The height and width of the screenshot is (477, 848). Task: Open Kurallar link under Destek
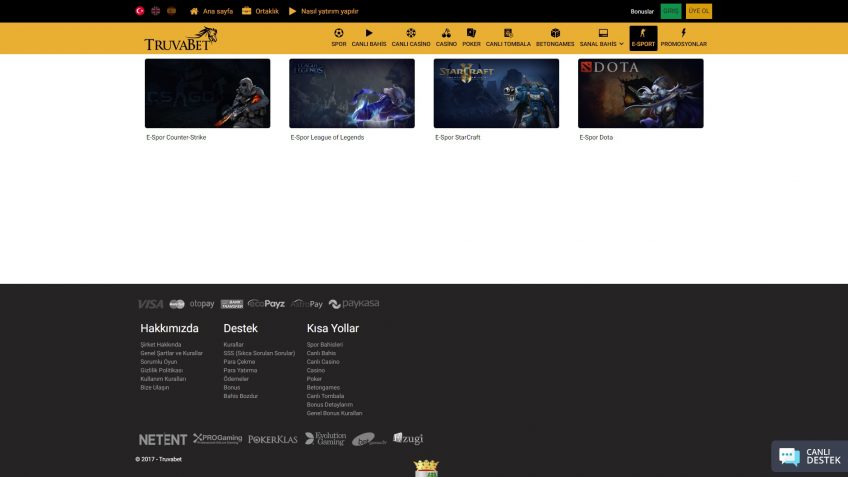point(234,344)
